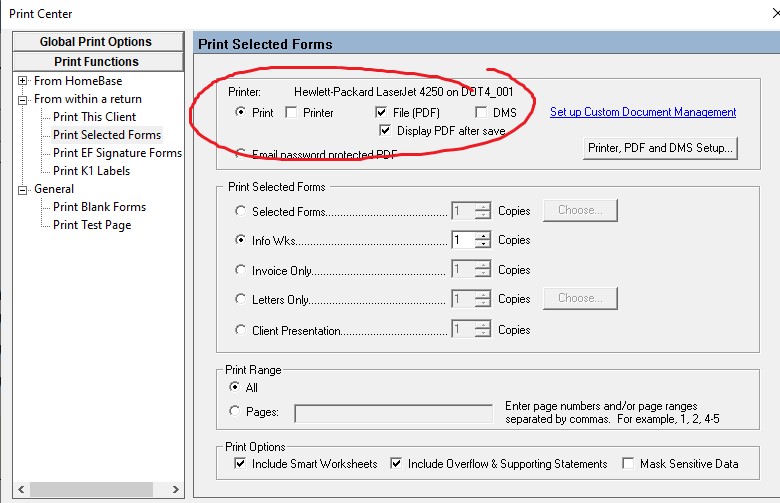
Task: Choose Print Blank Forms item
Action: [99, 207]
